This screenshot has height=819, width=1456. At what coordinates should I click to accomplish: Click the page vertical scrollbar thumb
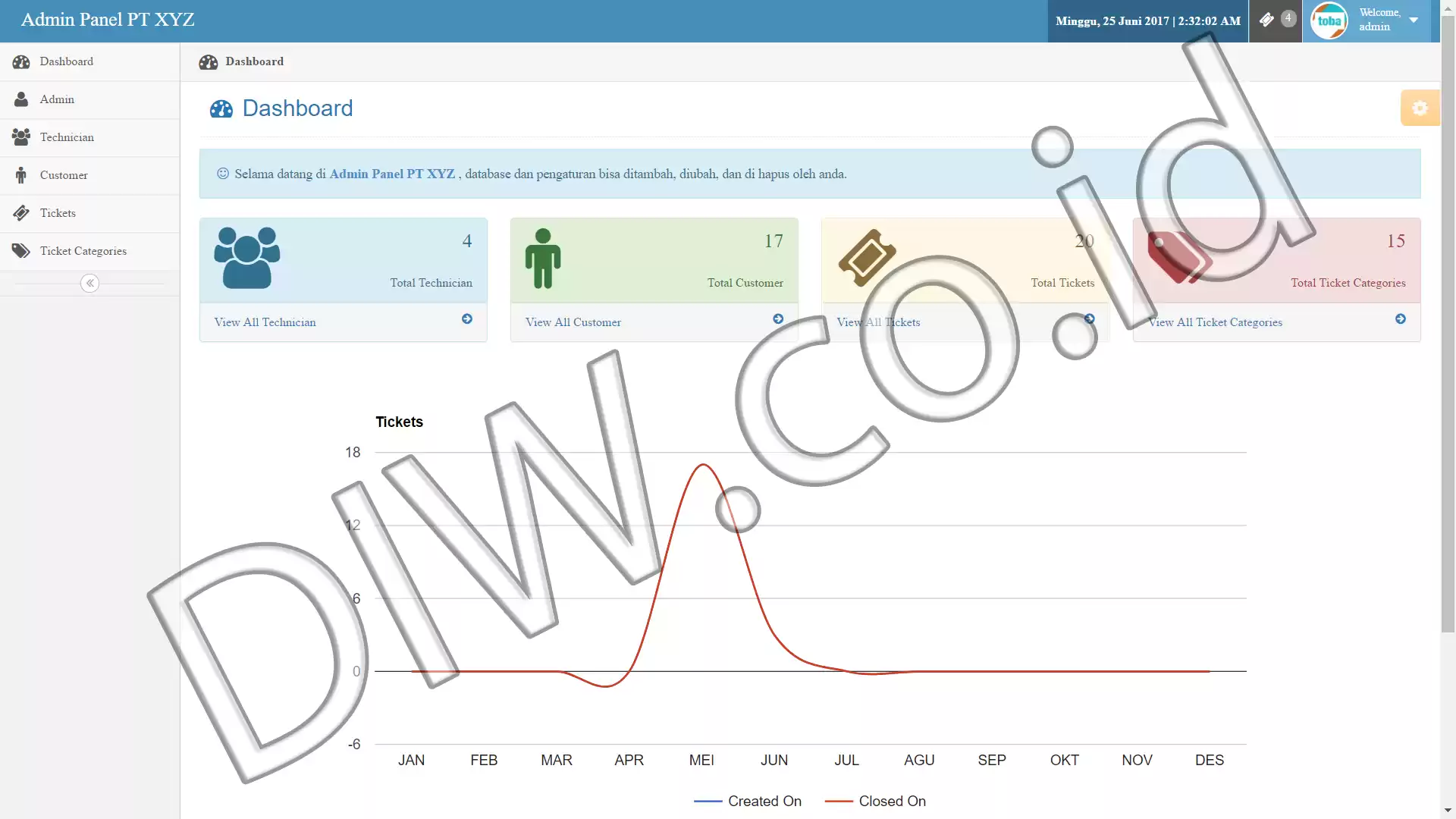pos(1448,325)
